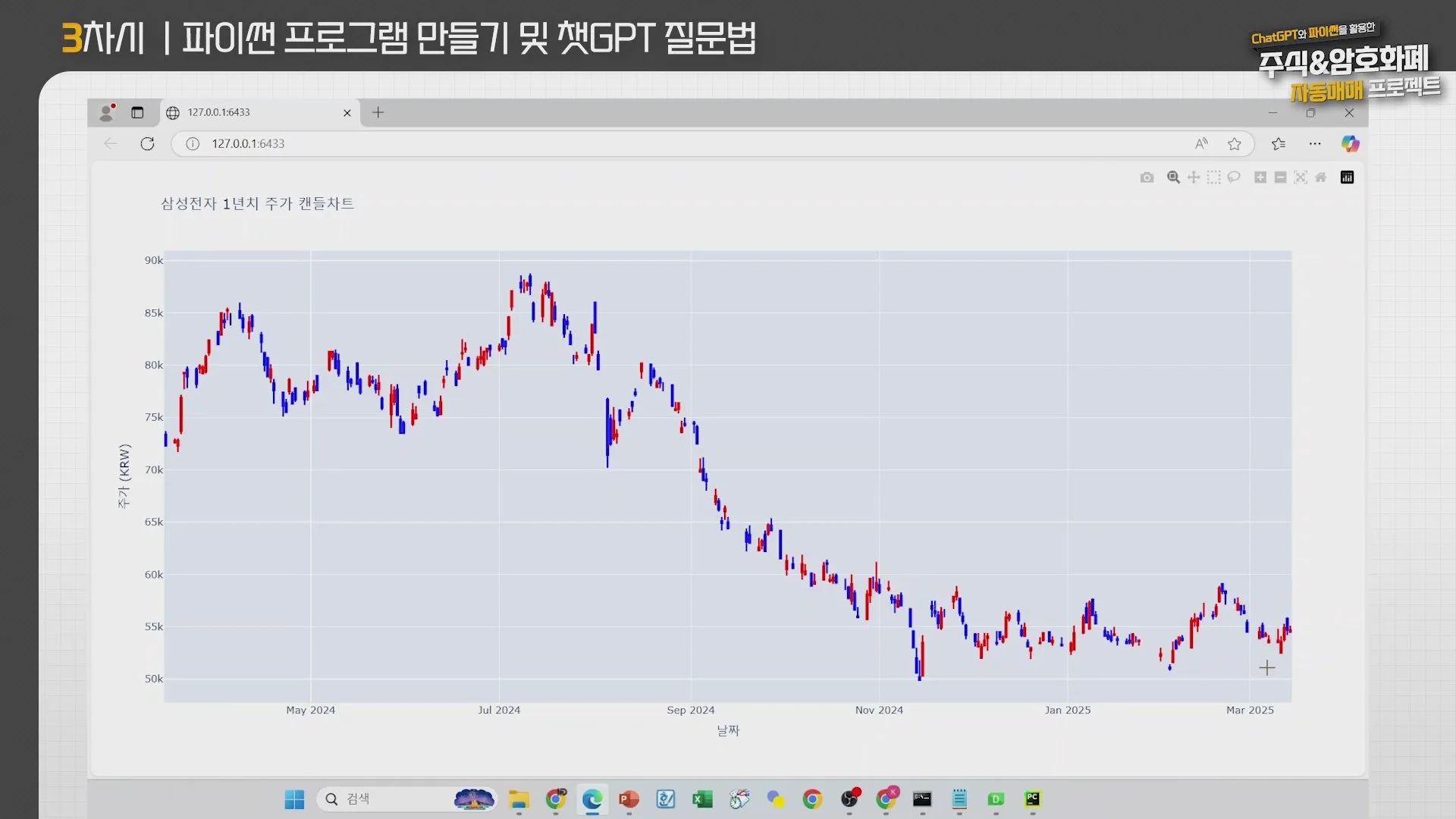The width and height of the screenshot is (1456, 819).
Task: Open Notepad from the taskbar
Action: (x=959, y=799)
